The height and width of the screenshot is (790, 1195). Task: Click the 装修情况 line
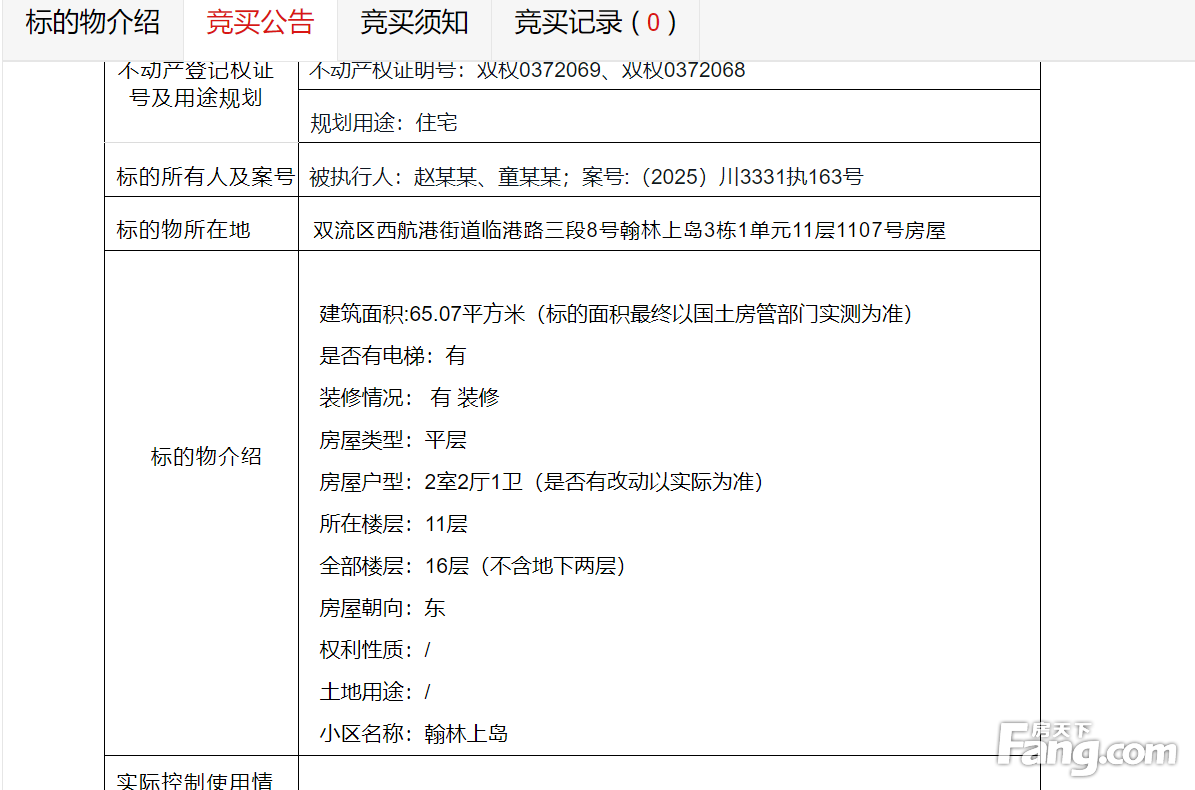point(409,398)
